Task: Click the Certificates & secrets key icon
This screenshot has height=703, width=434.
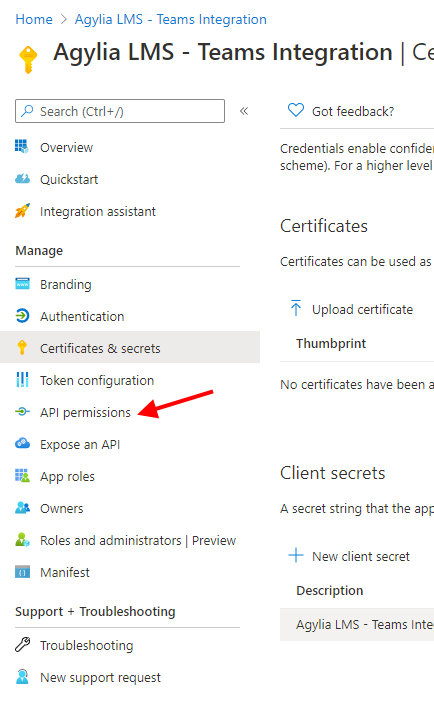Action: point(22,348)
